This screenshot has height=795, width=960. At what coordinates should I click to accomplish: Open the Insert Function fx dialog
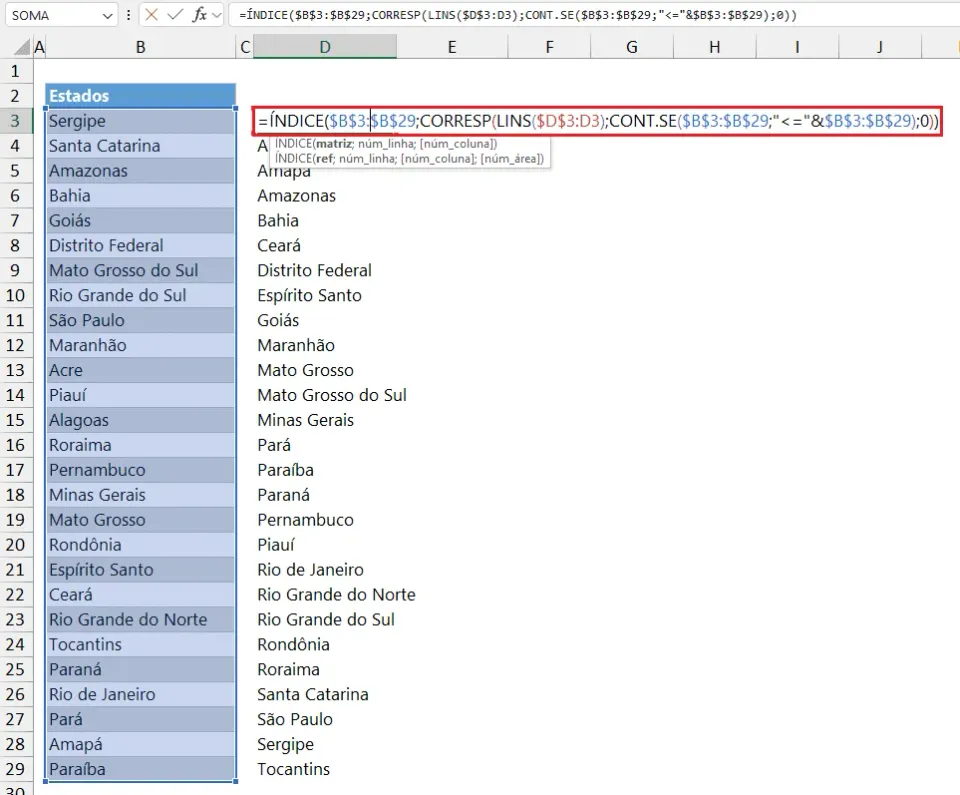(199, 15)
